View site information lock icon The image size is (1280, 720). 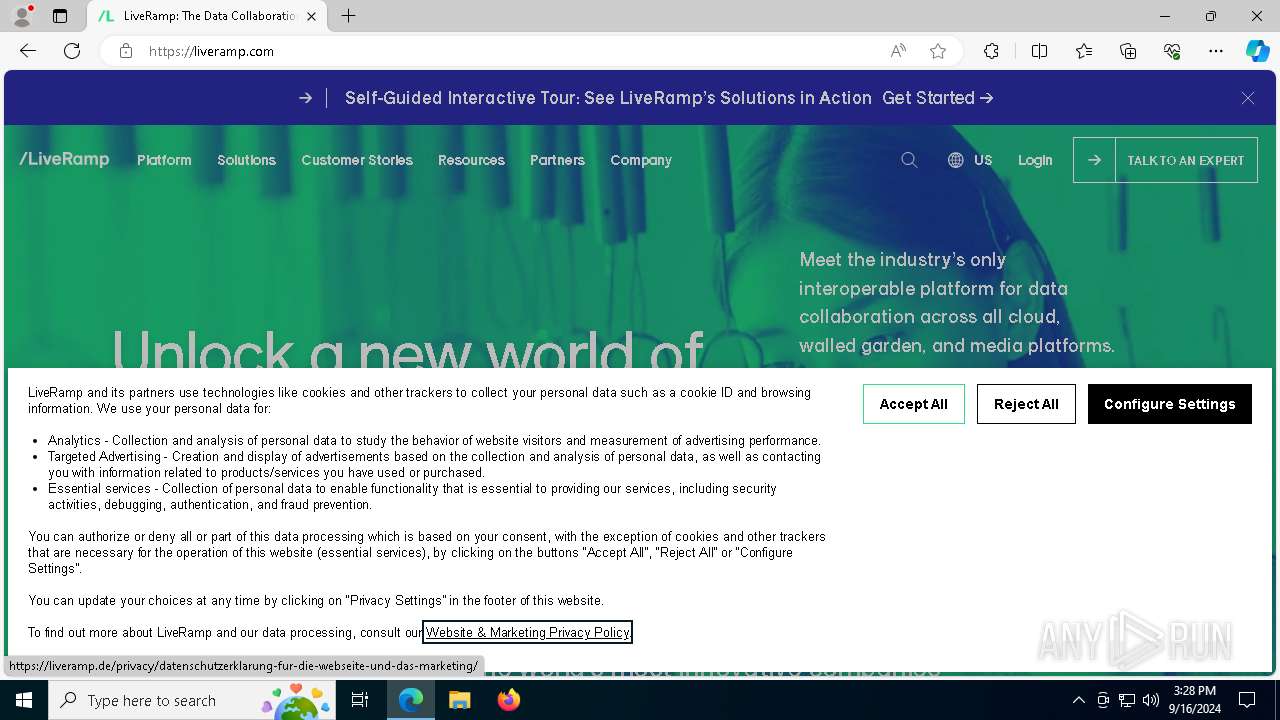click(126, 51)
